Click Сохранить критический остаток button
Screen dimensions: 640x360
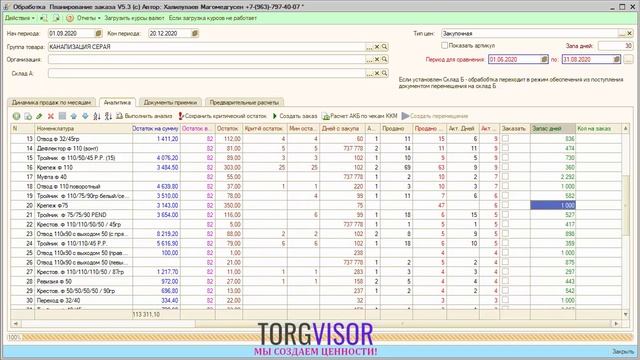[222, 116]
